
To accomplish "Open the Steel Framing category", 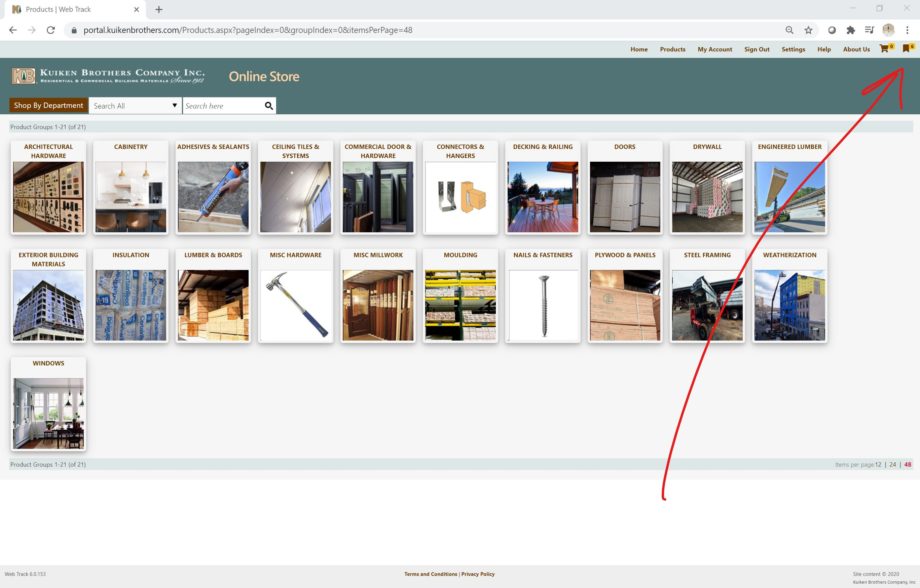I will coord(708,296).
